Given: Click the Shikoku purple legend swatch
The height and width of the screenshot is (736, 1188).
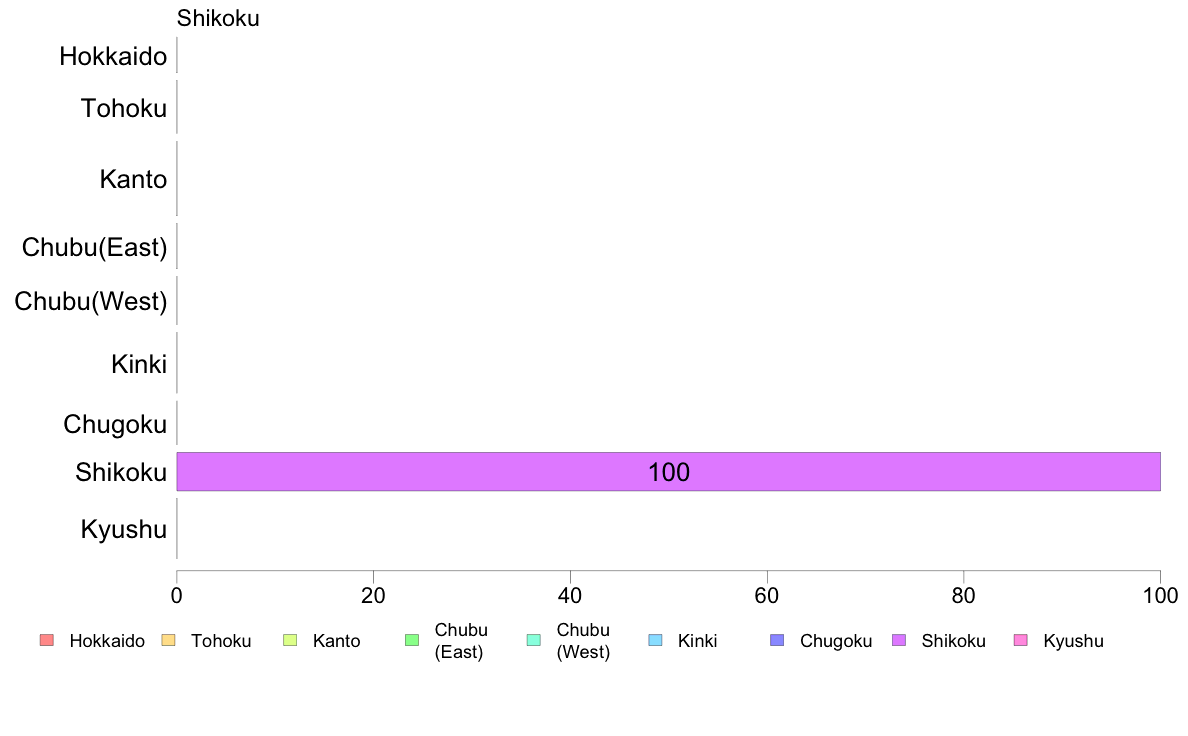Looking at the screenshot, I should pyautogui.click(x=899, y=640).
